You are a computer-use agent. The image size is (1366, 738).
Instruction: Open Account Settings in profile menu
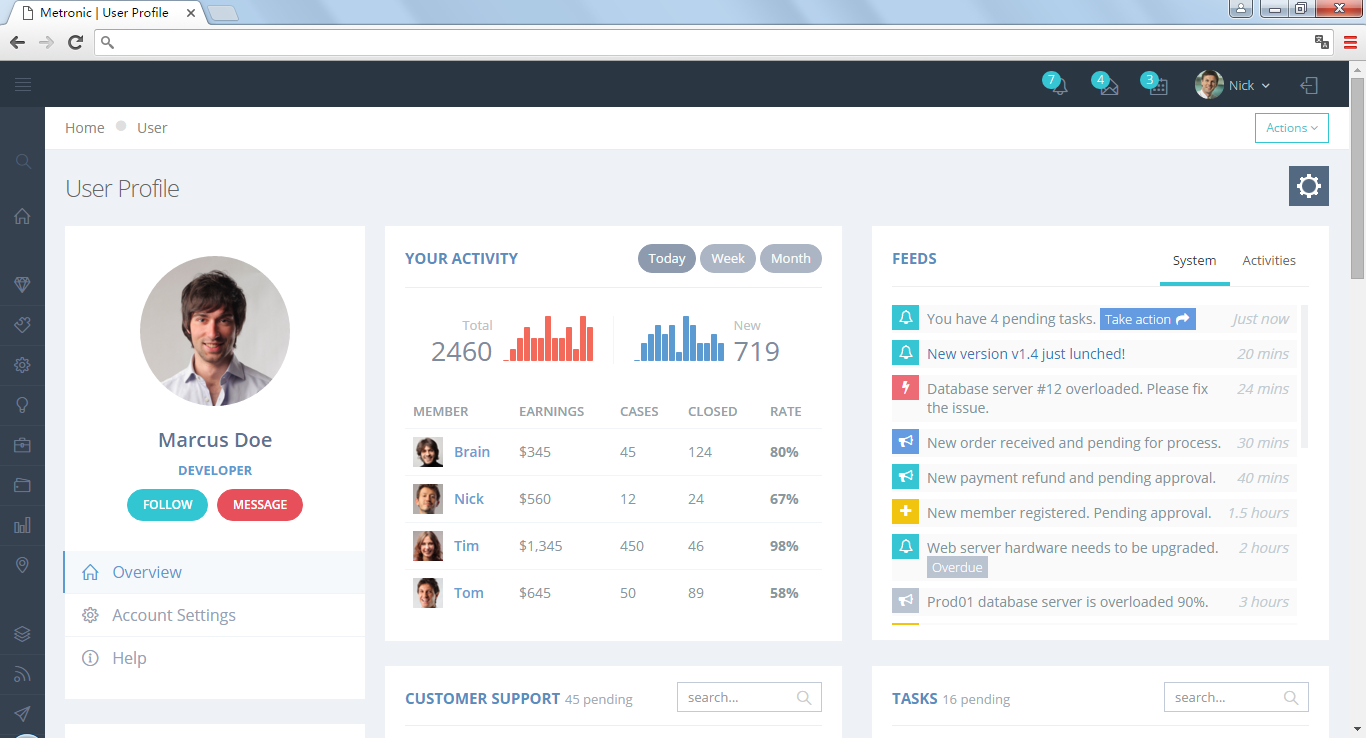point(174,615)
